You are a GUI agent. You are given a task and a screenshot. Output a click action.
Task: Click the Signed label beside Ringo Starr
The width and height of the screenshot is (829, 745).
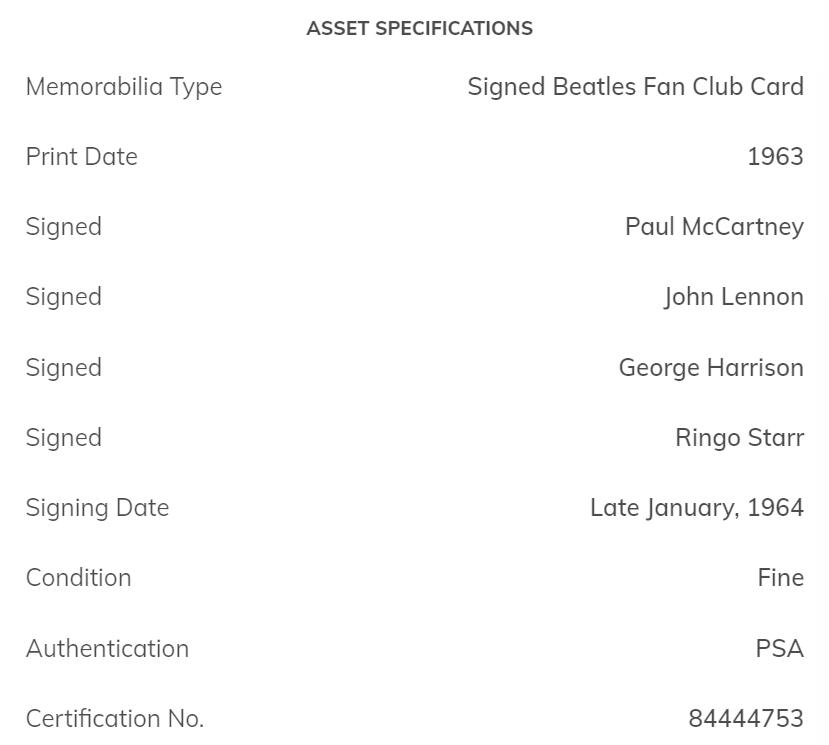coord(64,438)
